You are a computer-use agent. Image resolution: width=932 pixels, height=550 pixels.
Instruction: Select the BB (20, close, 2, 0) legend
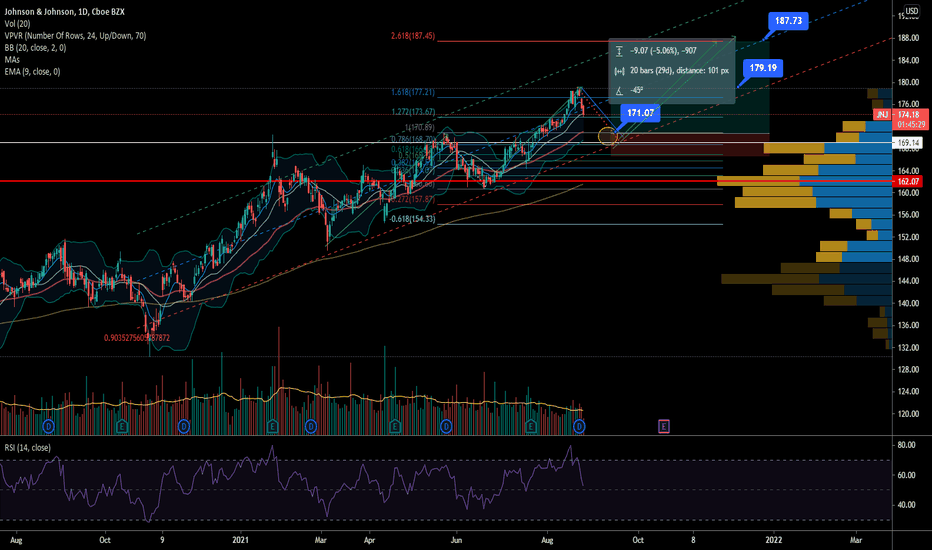(35, 48)
